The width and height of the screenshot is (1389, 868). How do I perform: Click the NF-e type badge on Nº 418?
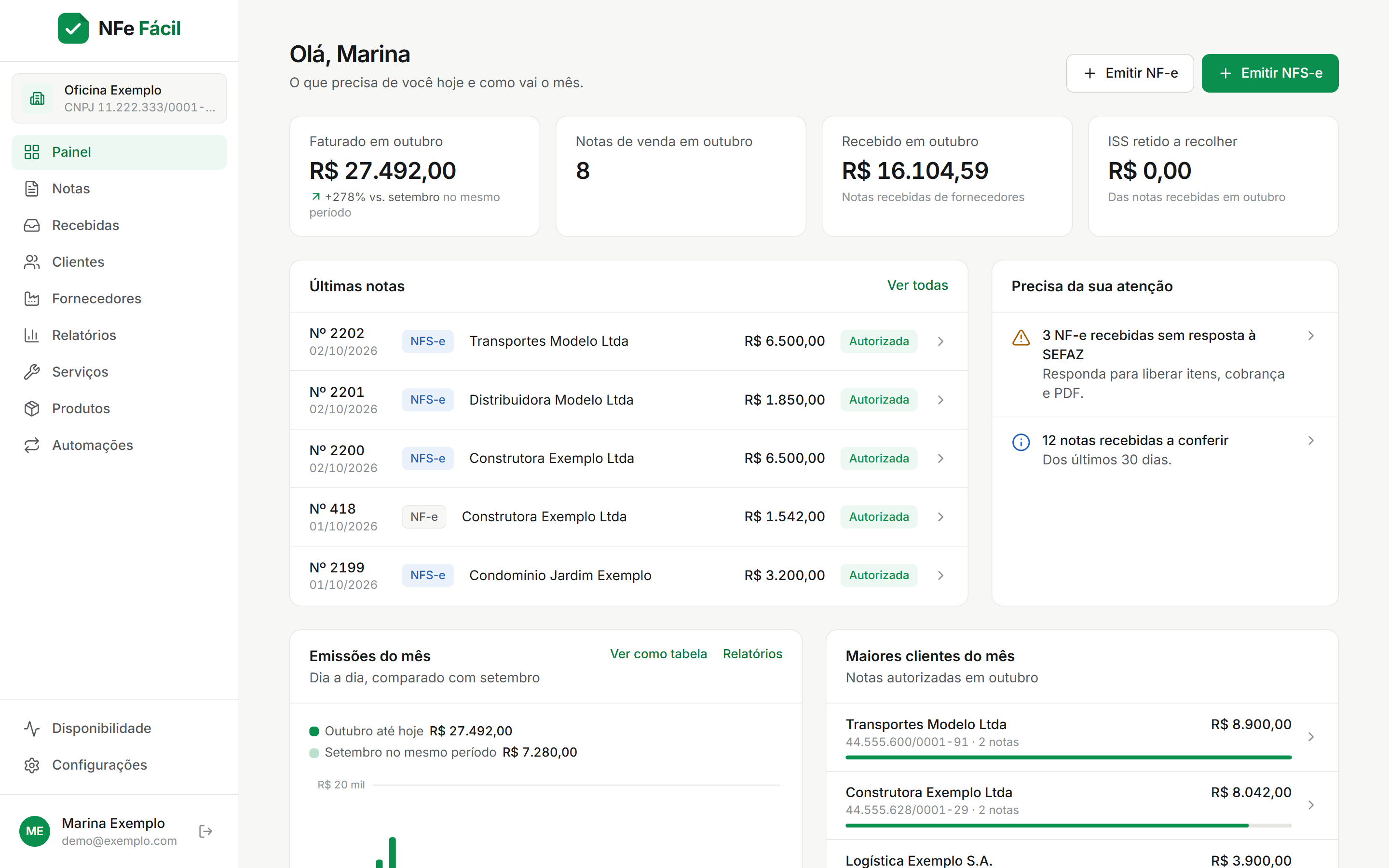click(423, 517)
